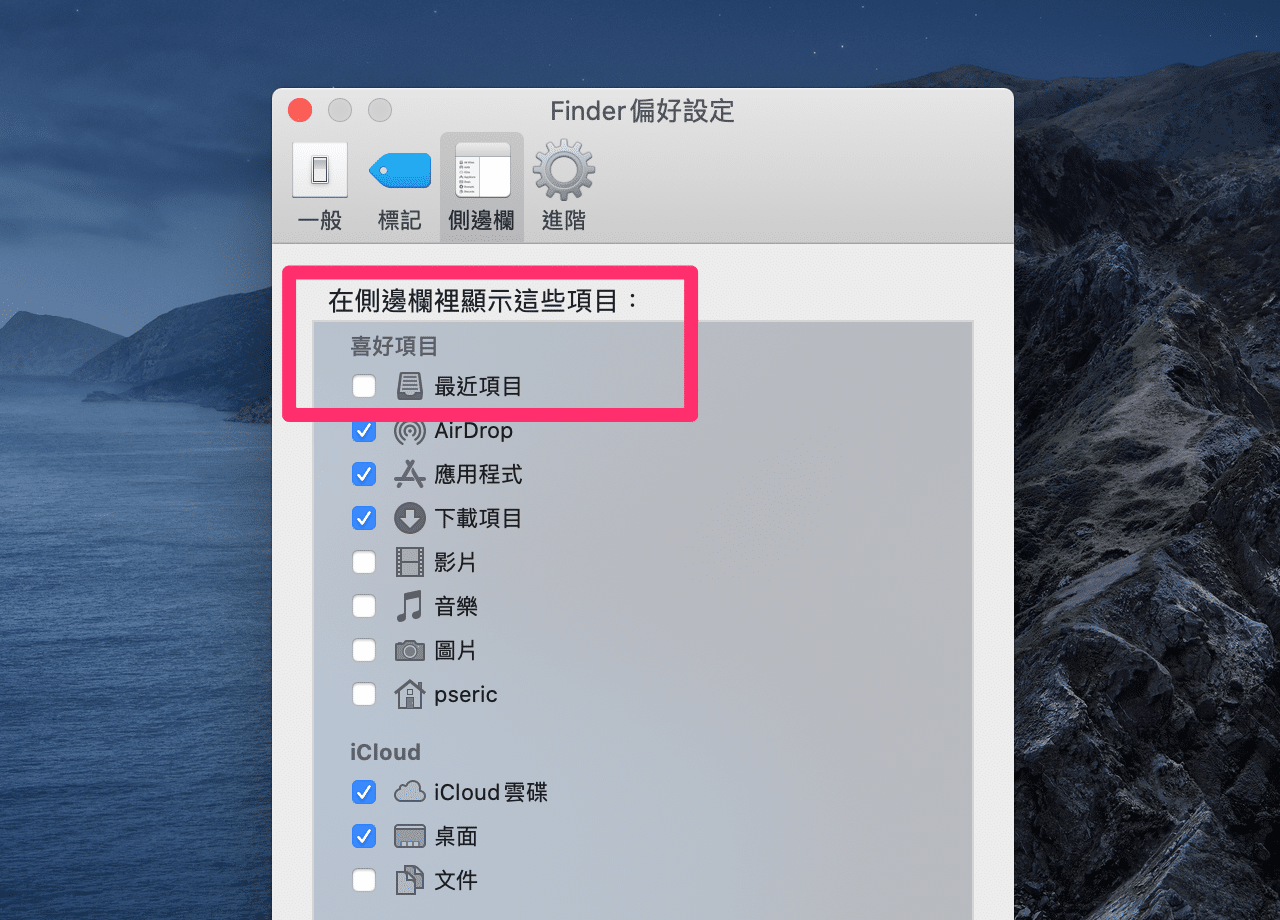Close the Finder偏好設定 window
Image resolution: width=1280 pixels, height=920 pixels.
click(x=300, y=110)
